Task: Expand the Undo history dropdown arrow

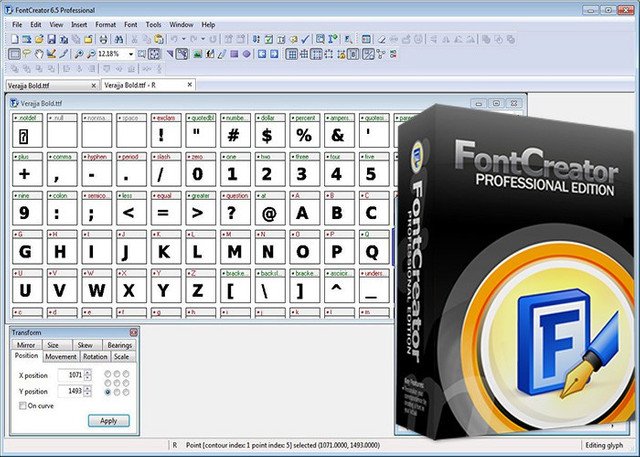Action: coord(184,39)
